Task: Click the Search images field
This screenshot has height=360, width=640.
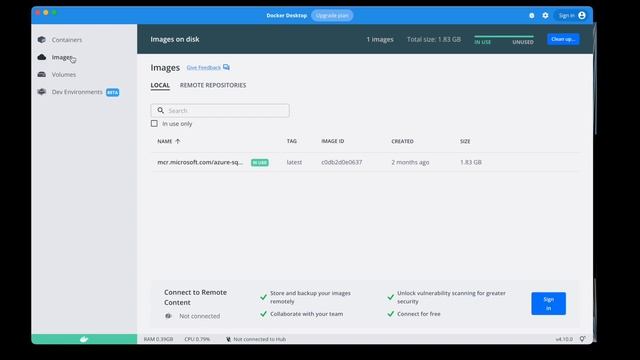Action: [220, 111]
